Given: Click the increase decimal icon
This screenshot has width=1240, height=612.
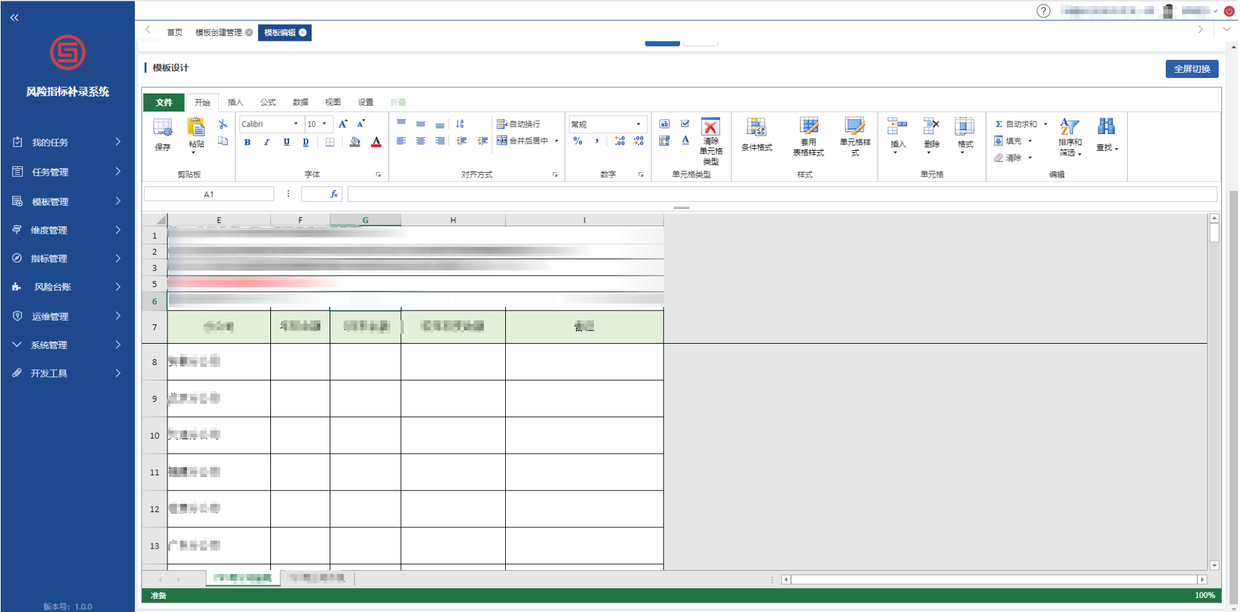Looking at the screenshot, I should 620,141.
